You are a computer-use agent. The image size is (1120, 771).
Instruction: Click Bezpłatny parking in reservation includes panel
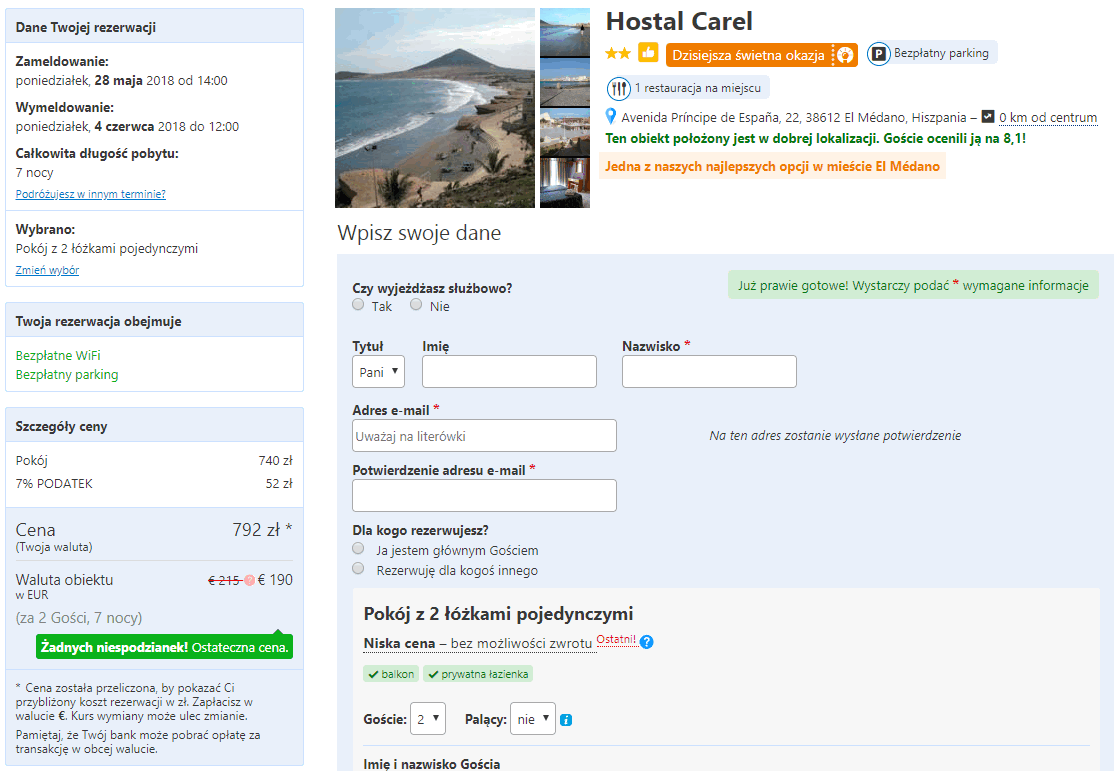(x=67, y=374)
